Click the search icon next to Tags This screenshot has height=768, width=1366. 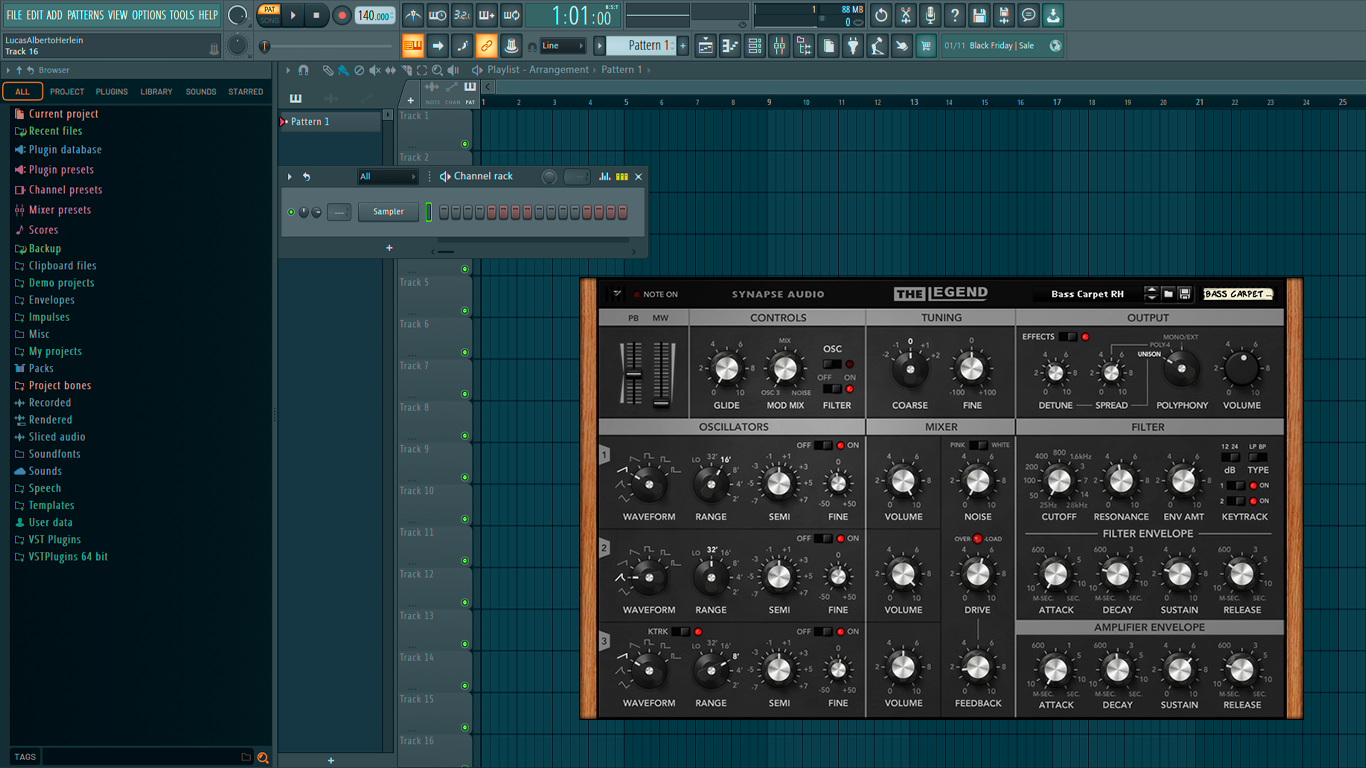(263, 757)
